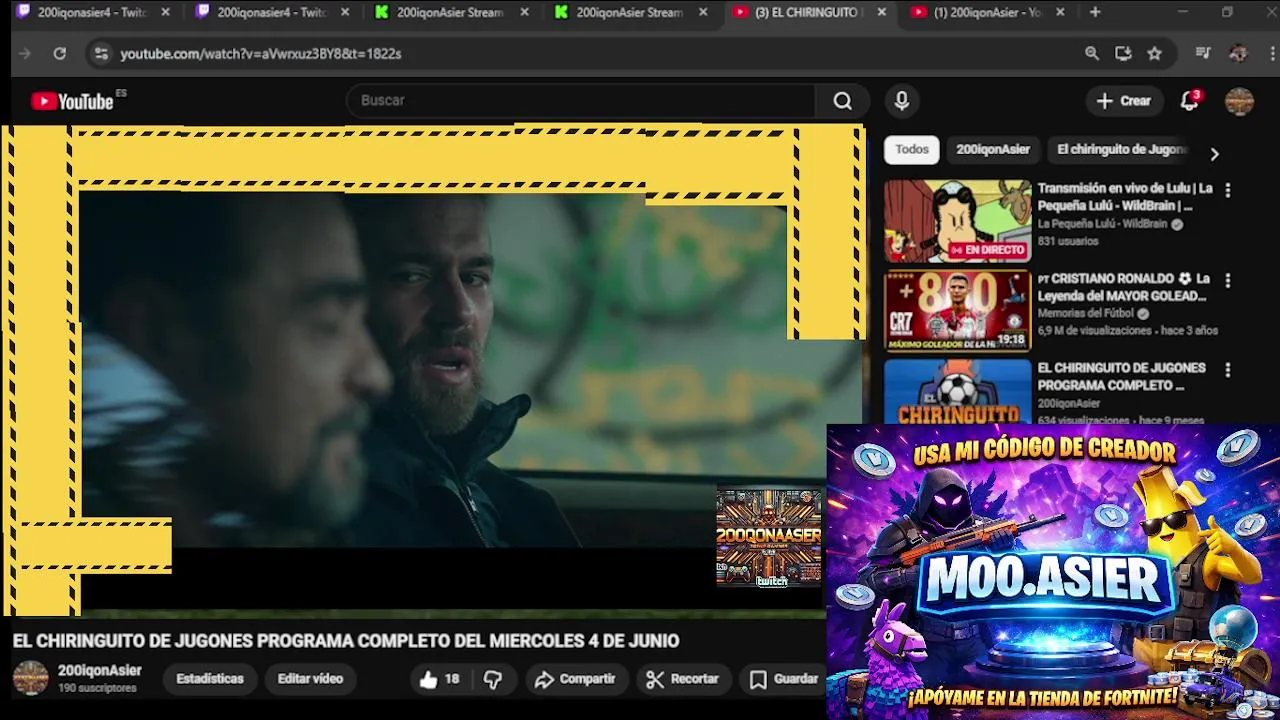Close the (1) 200iqonAsier YouTube tab
1280x720 pixels.
pyautogui.click(x=1061, y=12)
